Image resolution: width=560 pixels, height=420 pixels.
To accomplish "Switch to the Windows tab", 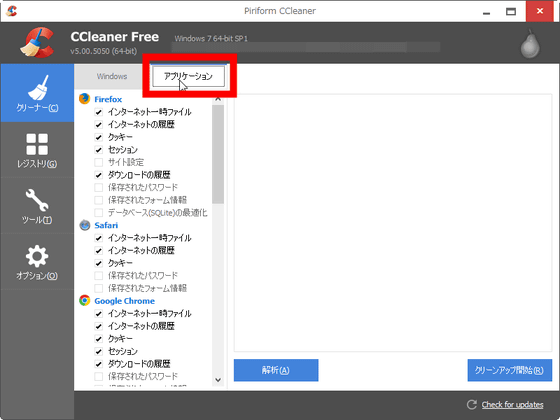I will click(x=112, y=76).
